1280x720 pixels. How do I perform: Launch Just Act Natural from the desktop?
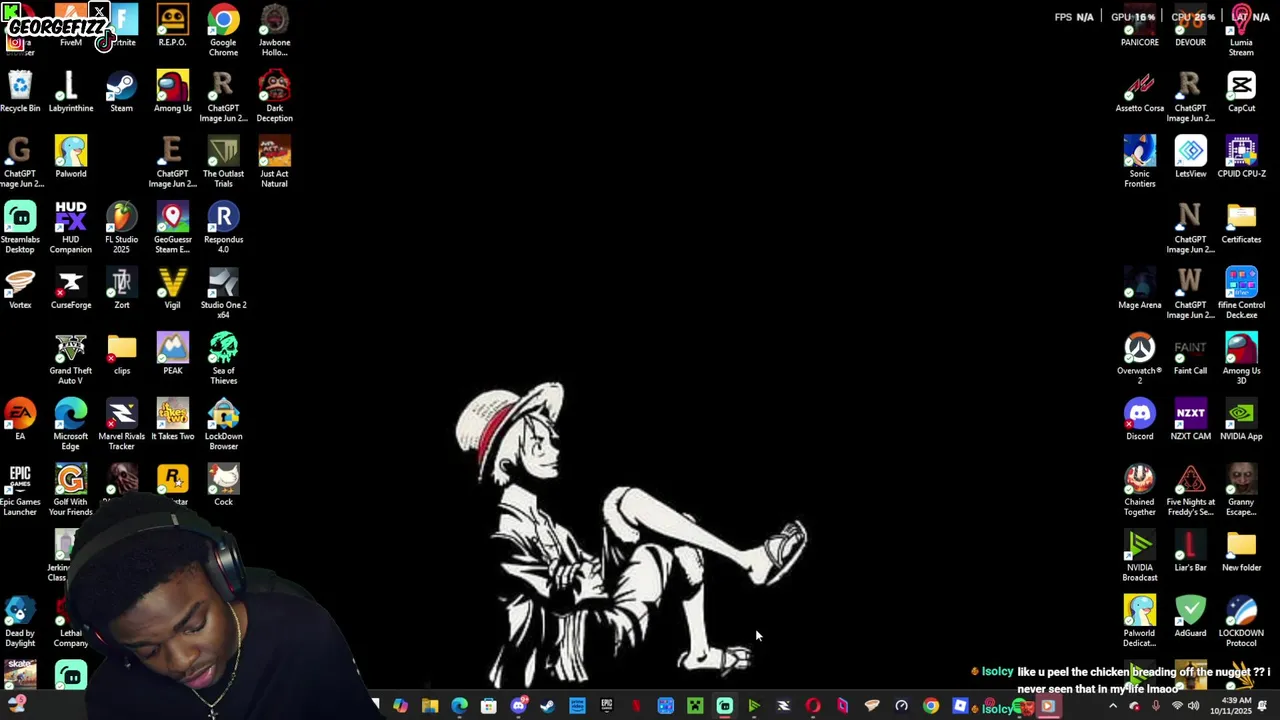coord(274,161)
